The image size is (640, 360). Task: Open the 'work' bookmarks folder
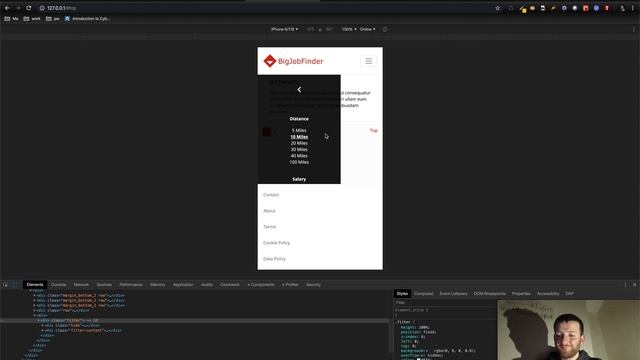(32, 18)
